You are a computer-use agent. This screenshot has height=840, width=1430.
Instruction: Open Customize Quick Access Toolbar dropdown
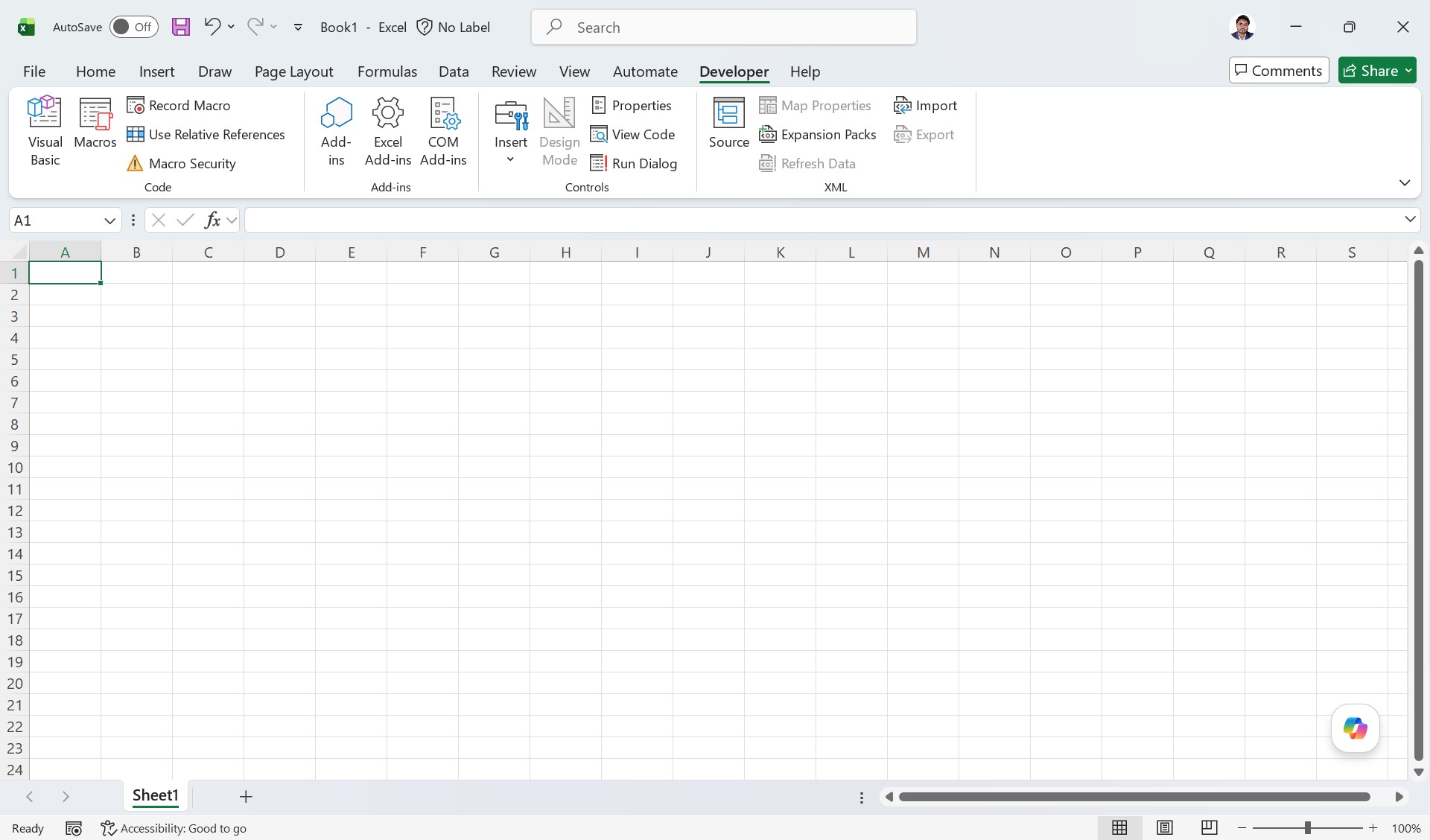tap(298, 27)
